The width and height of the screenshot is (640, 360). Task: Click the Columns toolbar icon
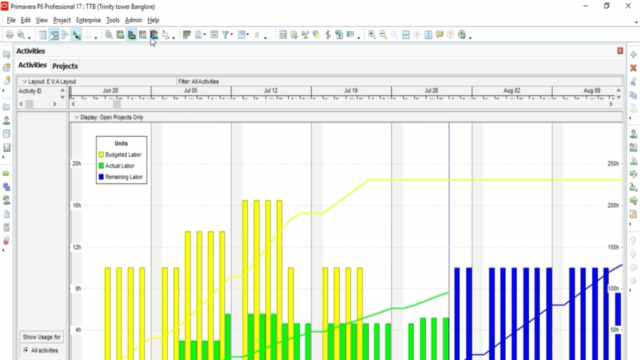(x=198, y=35)
